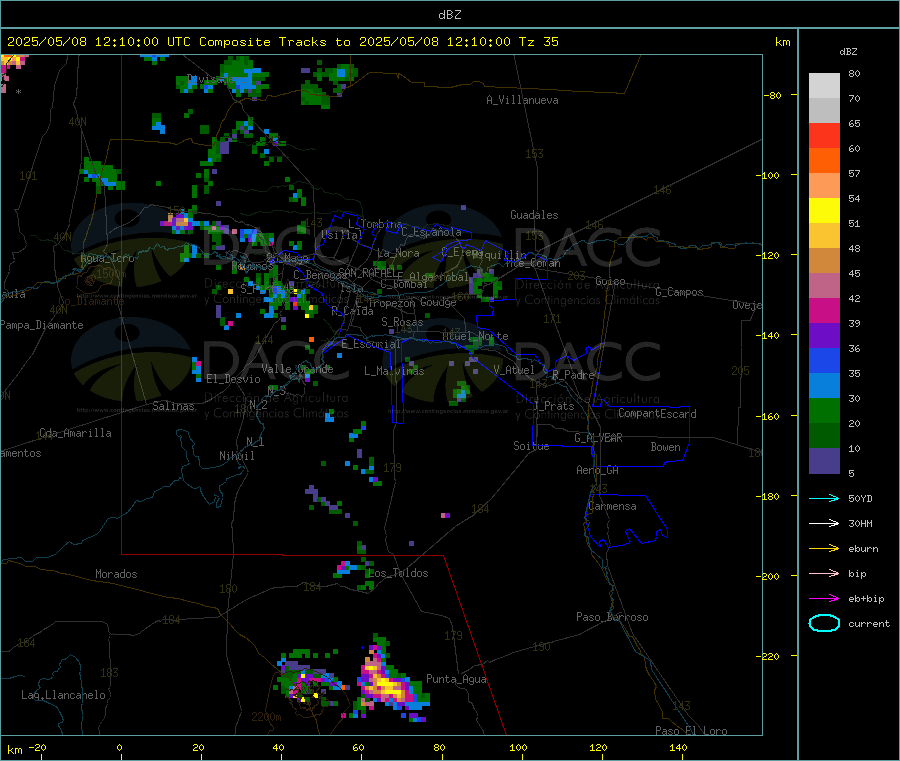Click the 'Cda_Amarilla' map label
The image size is (900, 761).
click(75, 433)
